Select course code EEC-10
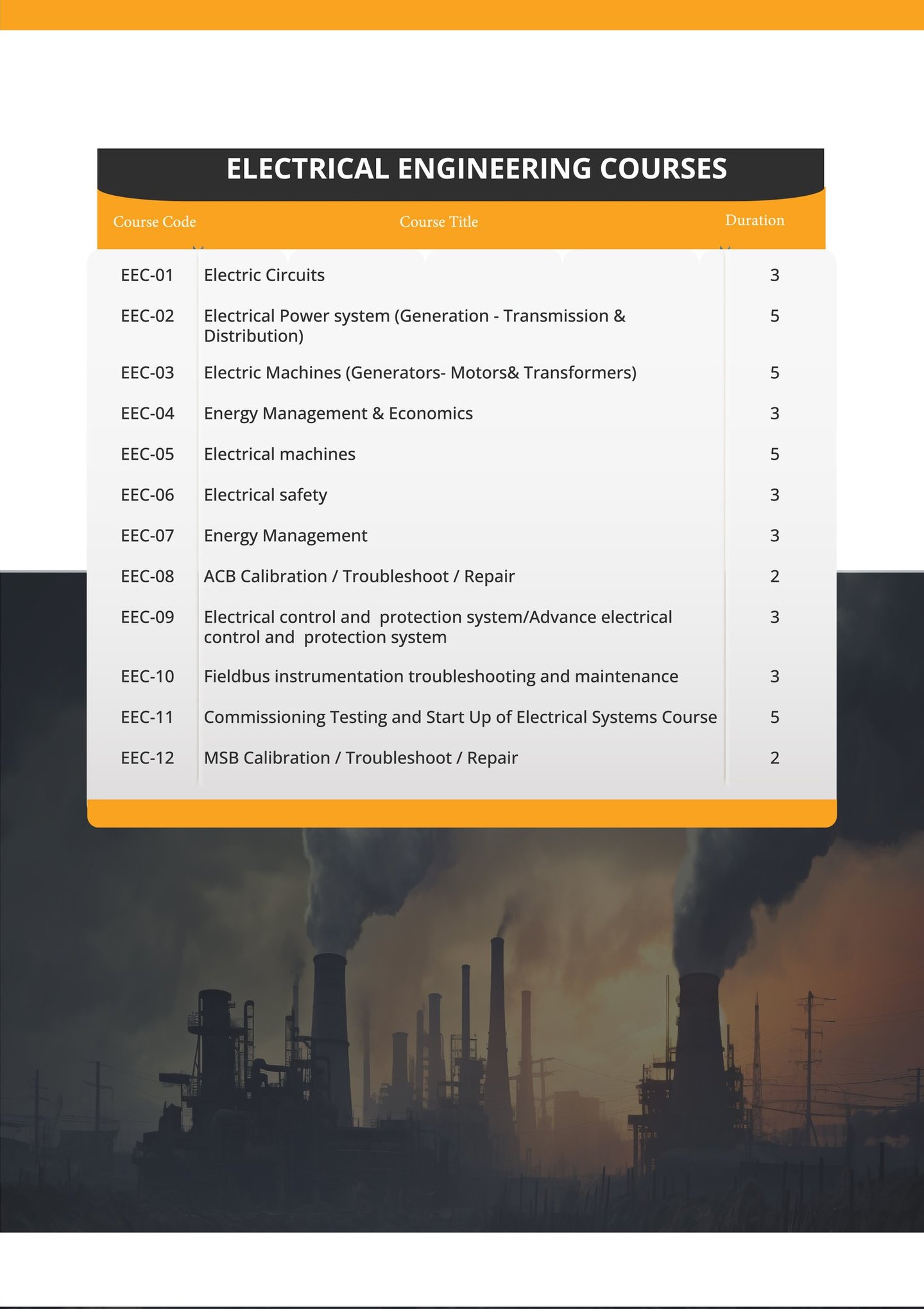The height and width of the screenshot is (1309, 924). click(x=148, y=677)
